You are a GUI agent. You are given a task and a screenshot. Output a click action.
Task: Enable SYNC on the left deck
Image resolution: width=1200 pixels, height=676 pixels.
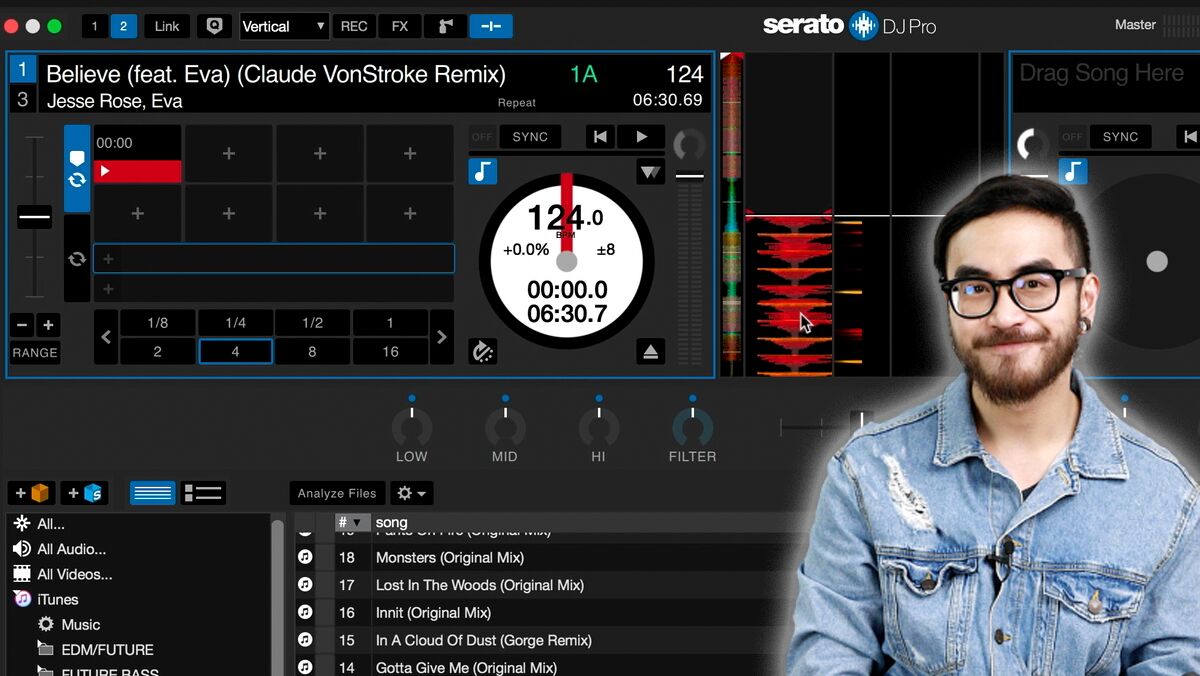click(530, 137)
